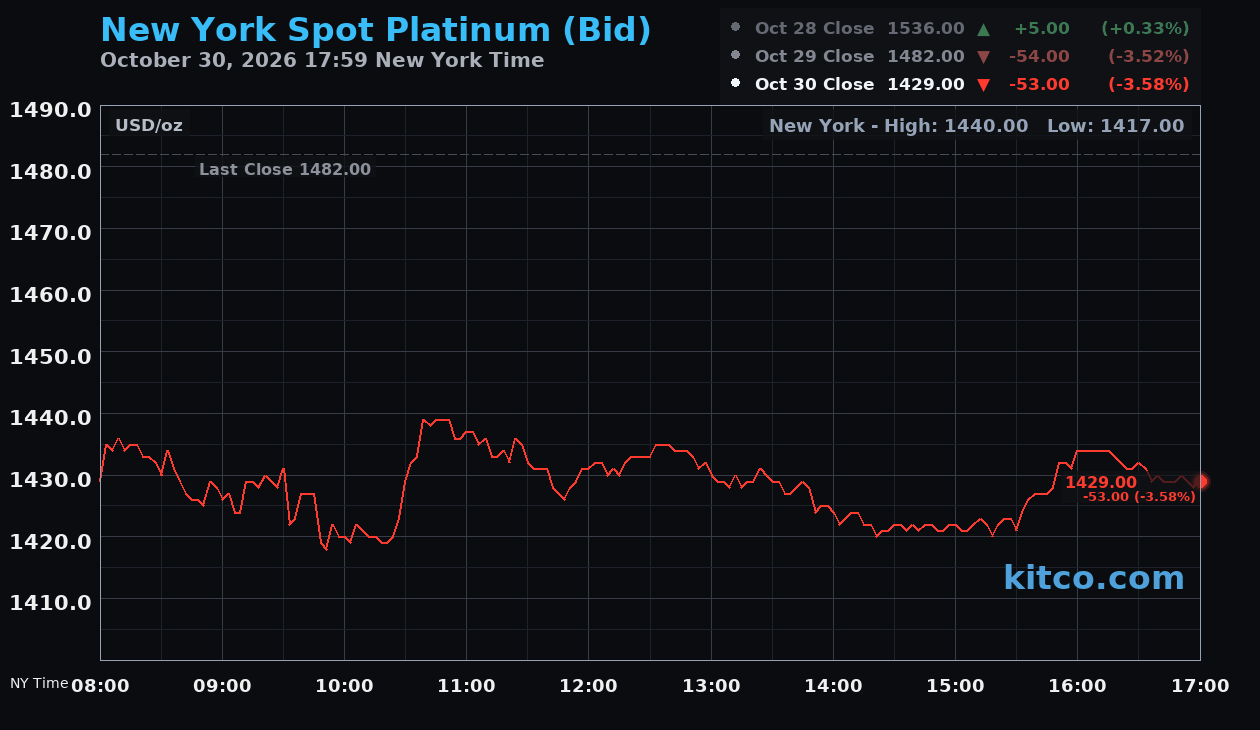Click the 1440.0 y-axis label

coord(51,417)
